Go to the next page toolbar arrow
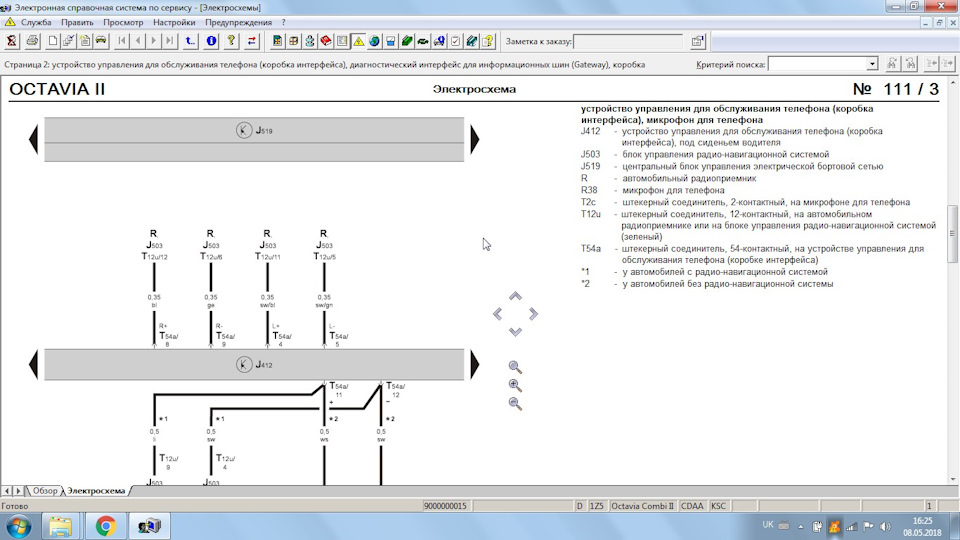This screenshot has height=540, width=960. [154, 42]
